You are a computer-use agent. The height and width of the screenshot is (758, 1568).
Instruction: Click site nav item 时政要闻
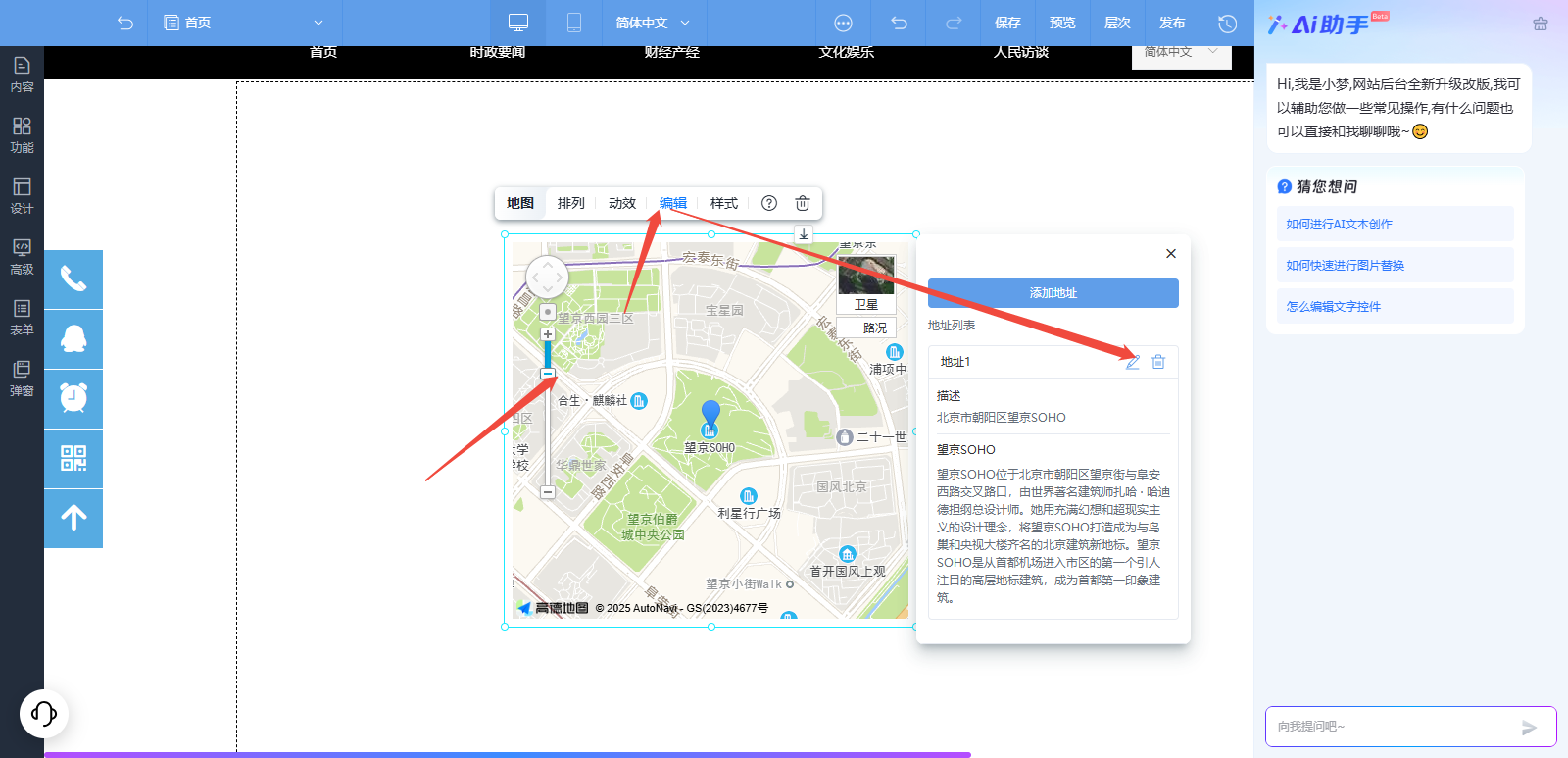point(498,52)
